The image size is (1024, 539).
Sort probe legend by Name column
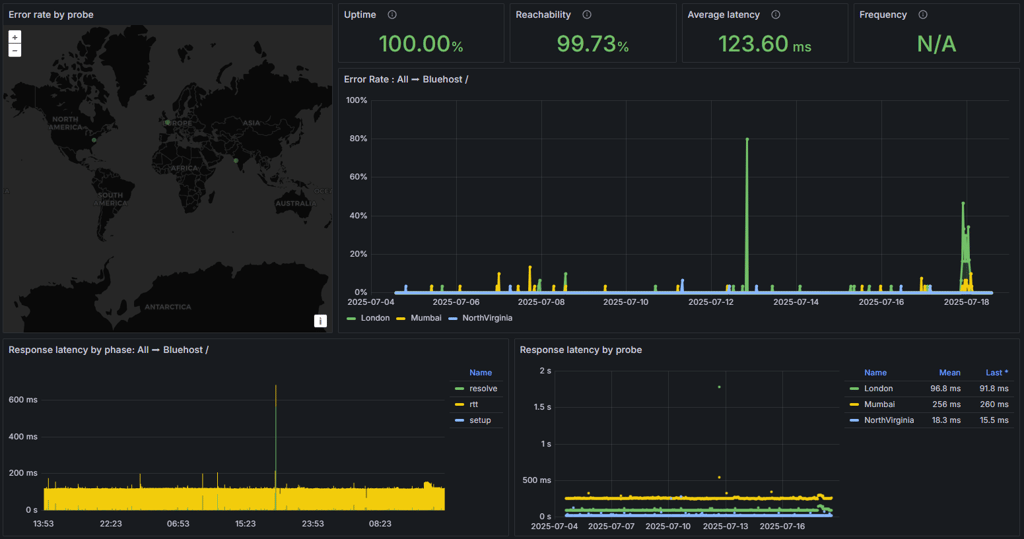875,372
